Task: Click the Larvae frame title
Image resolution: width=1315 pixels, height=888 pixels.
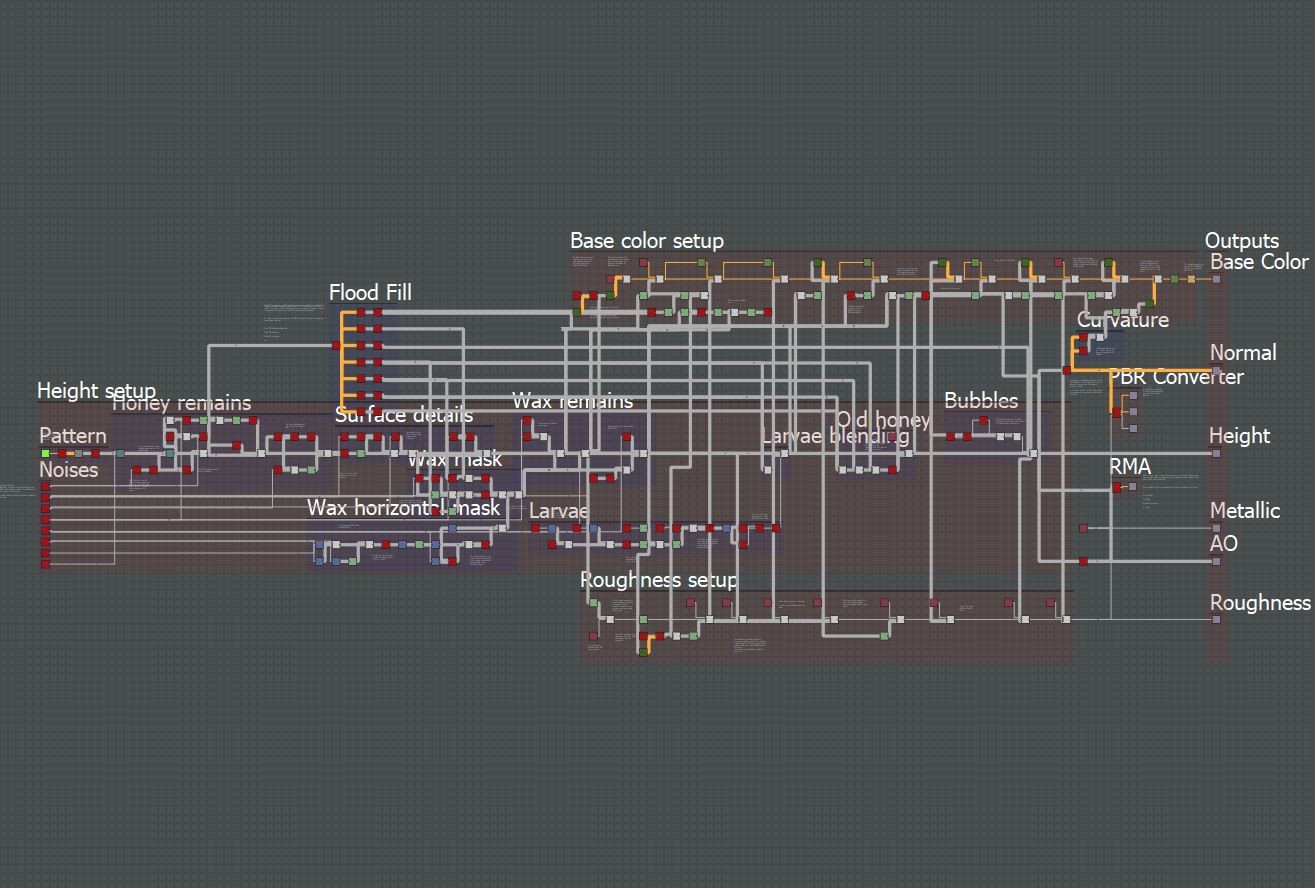Action: tap(559, 511)
